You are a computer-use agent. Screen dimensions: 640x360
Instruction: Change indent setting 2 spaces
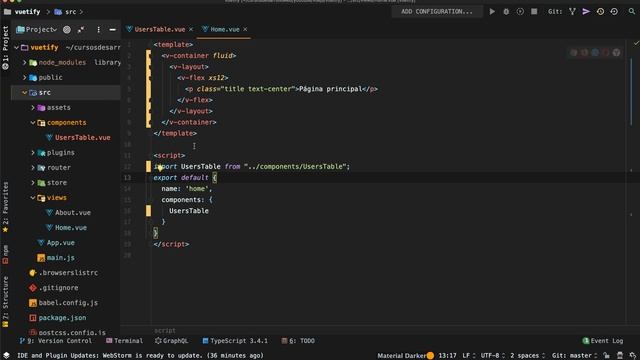pos(527,356)
